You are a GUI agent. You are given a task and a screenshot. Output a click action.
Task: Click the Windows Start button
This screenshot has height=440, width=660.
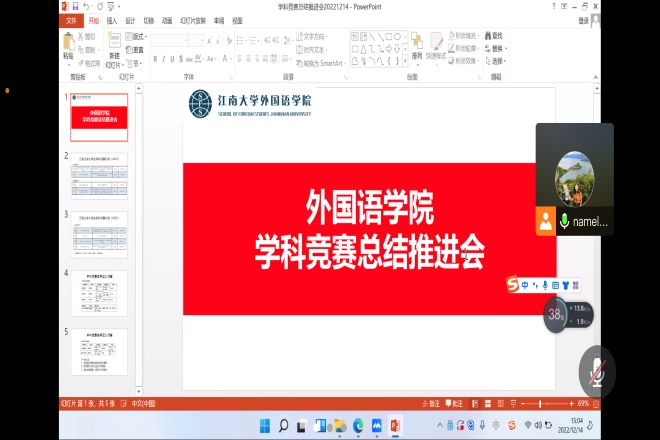click(264, 426)
